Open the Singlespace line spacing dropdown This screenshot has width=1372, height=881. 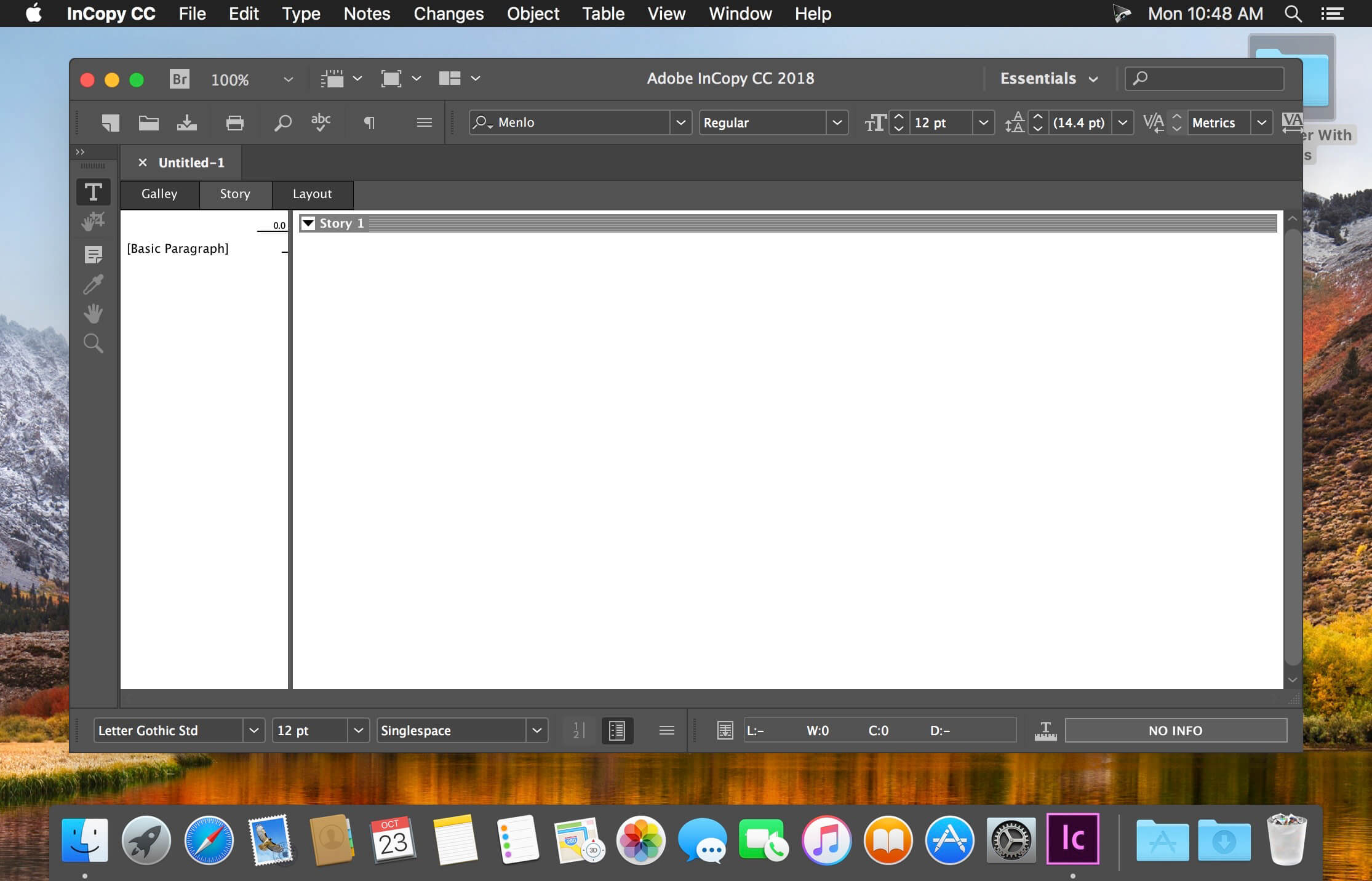536,730
